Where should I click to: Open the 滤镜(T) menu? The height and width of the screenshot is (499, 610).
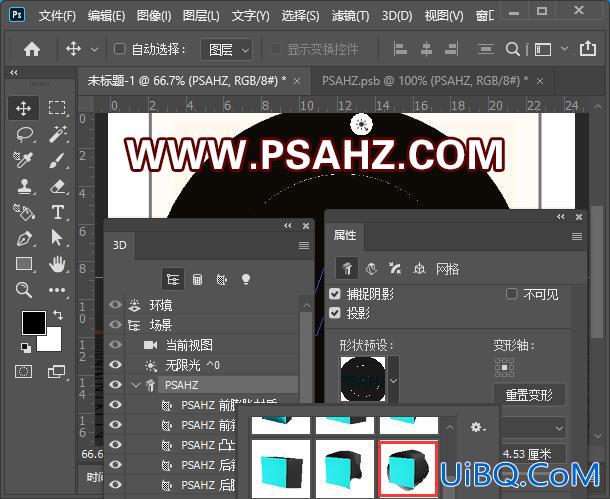(x=351, y=16)
